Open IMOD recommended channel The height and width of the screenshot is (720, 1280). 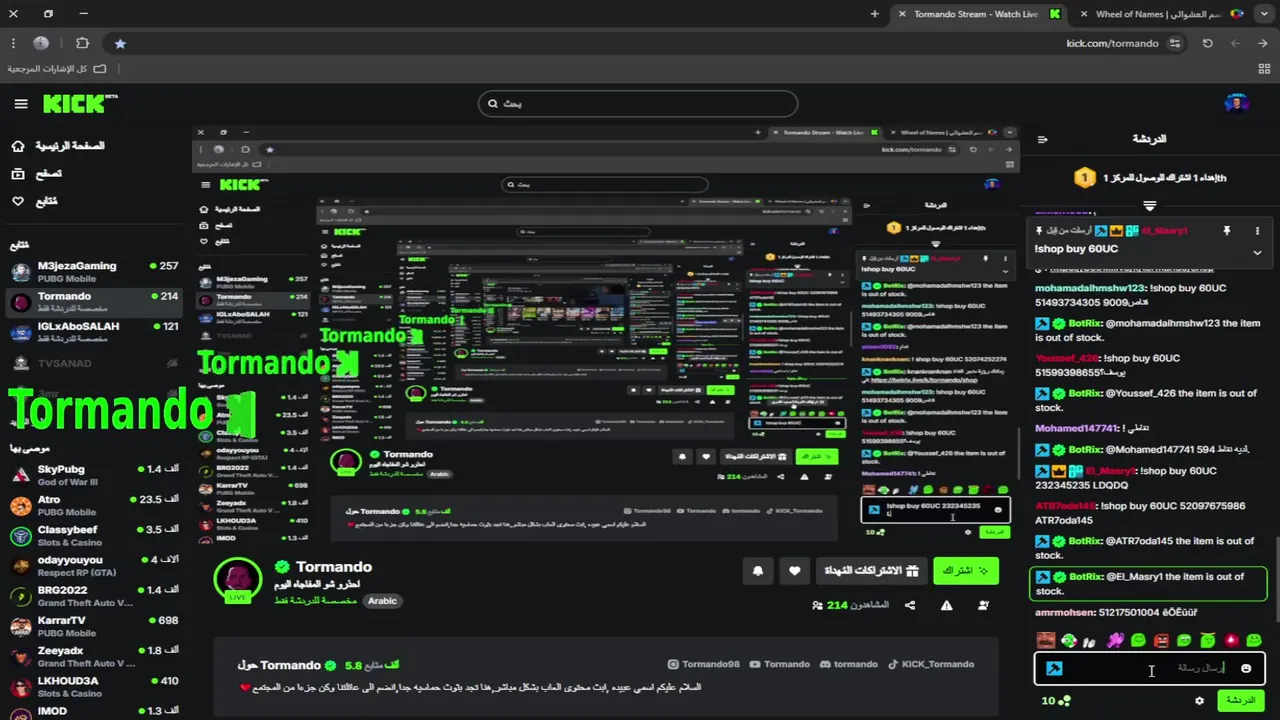95,711
